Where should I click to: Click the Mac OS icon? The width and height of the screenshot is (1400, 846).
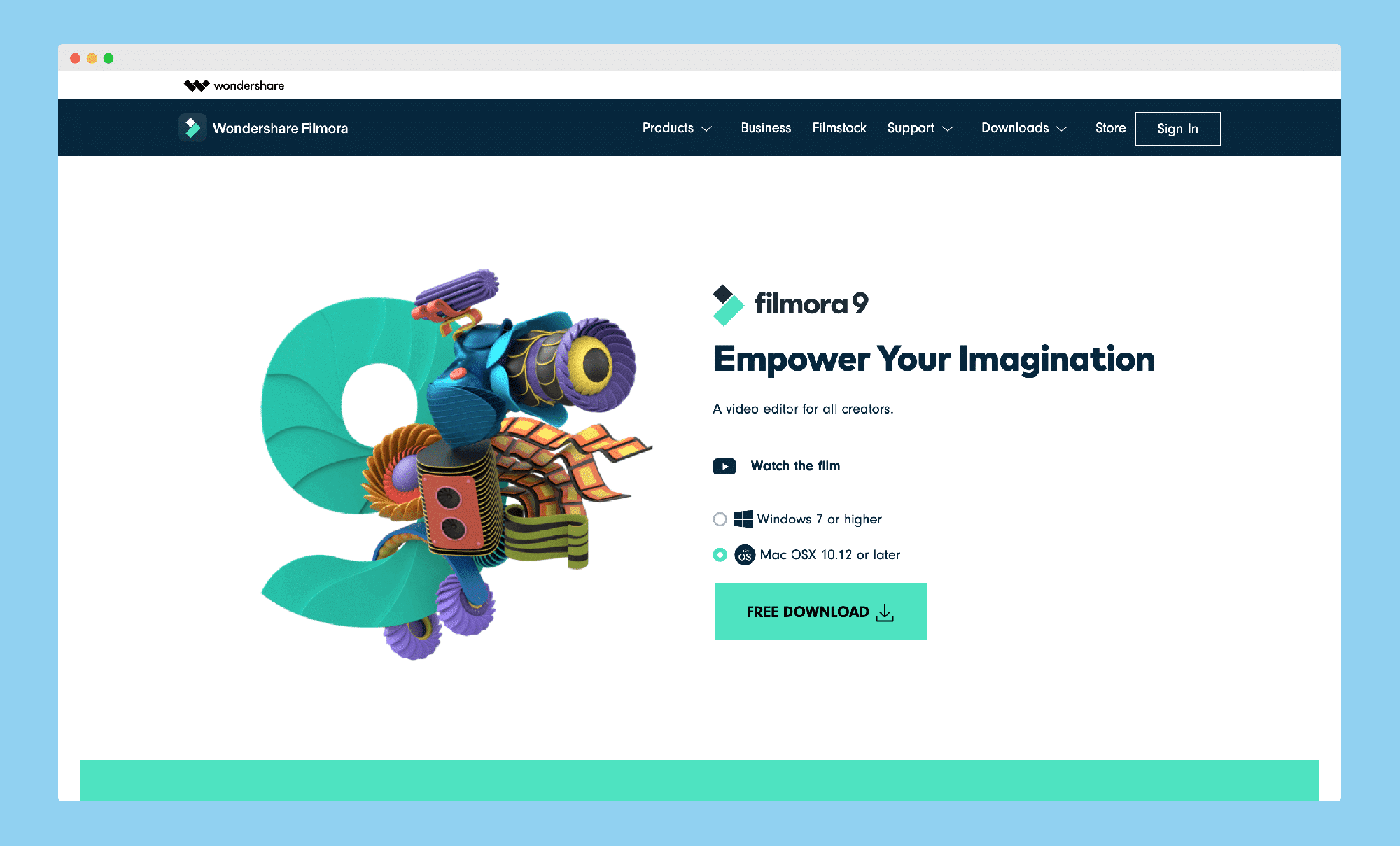(745, 553)
